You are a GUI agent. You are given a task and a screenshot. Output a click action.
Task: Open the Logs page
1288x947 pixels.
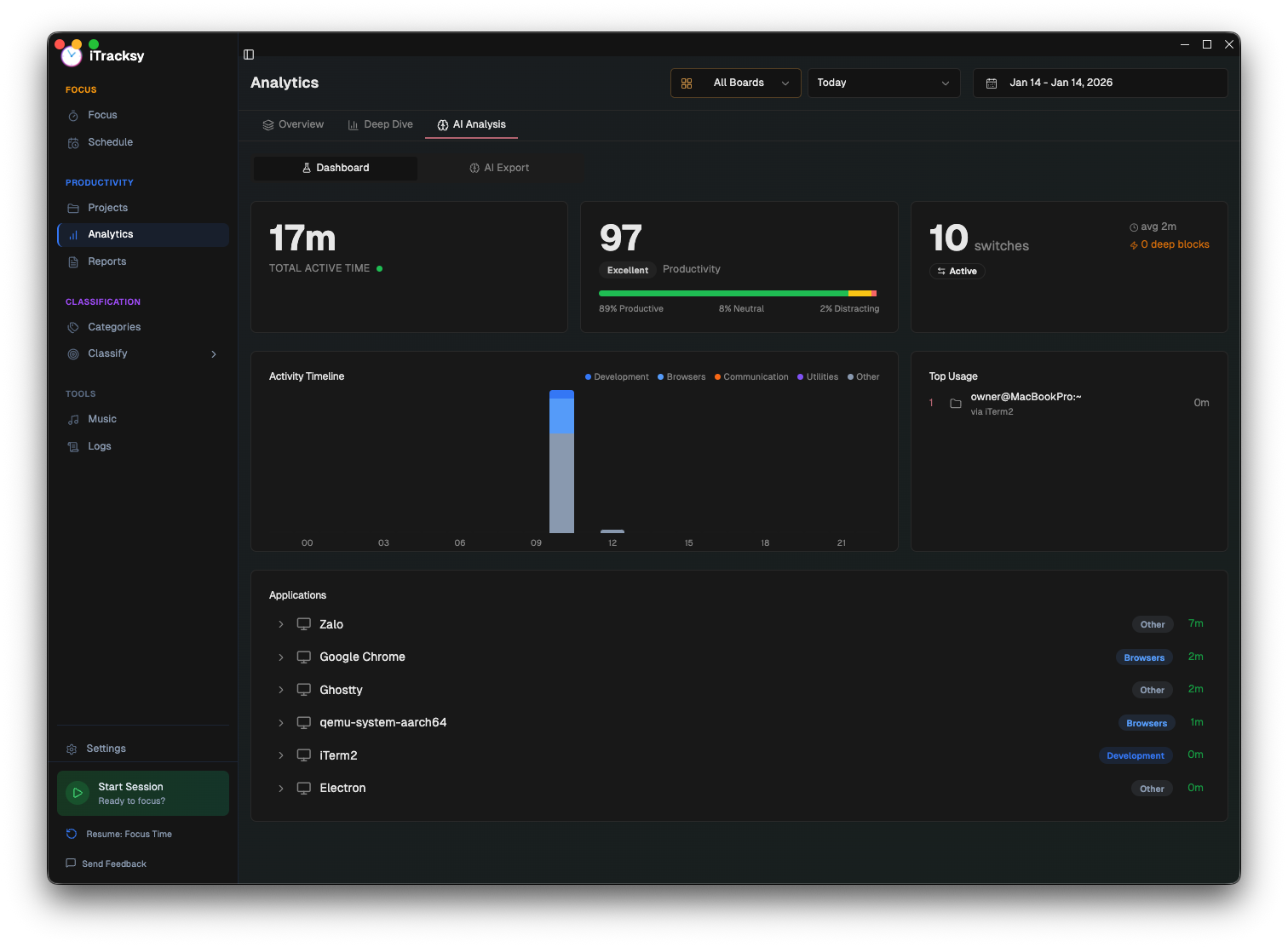coord(99,446)
